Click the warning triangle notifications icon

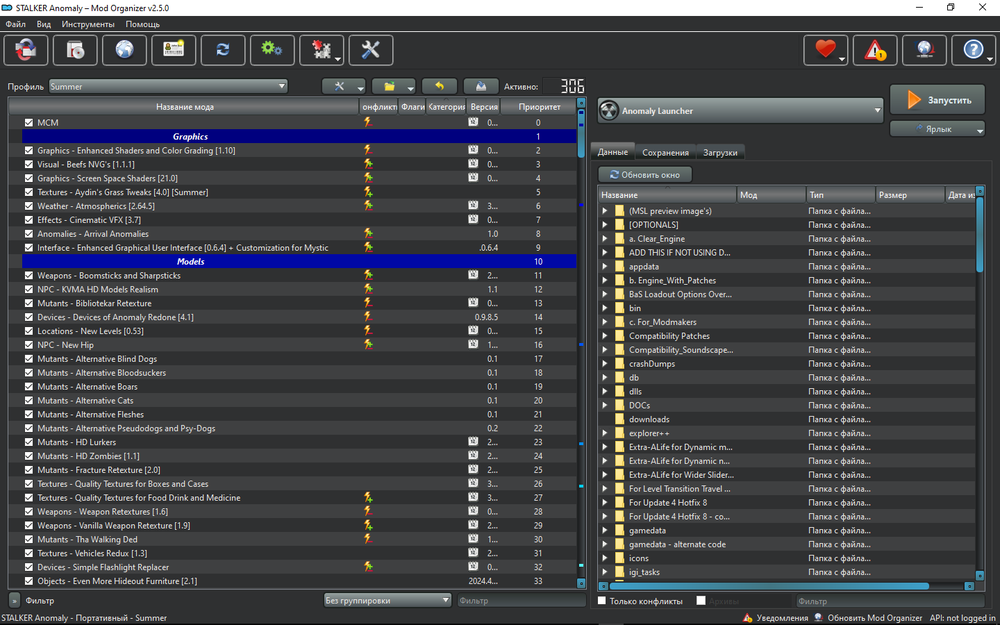pyautogui.click(x=875, y=49)
